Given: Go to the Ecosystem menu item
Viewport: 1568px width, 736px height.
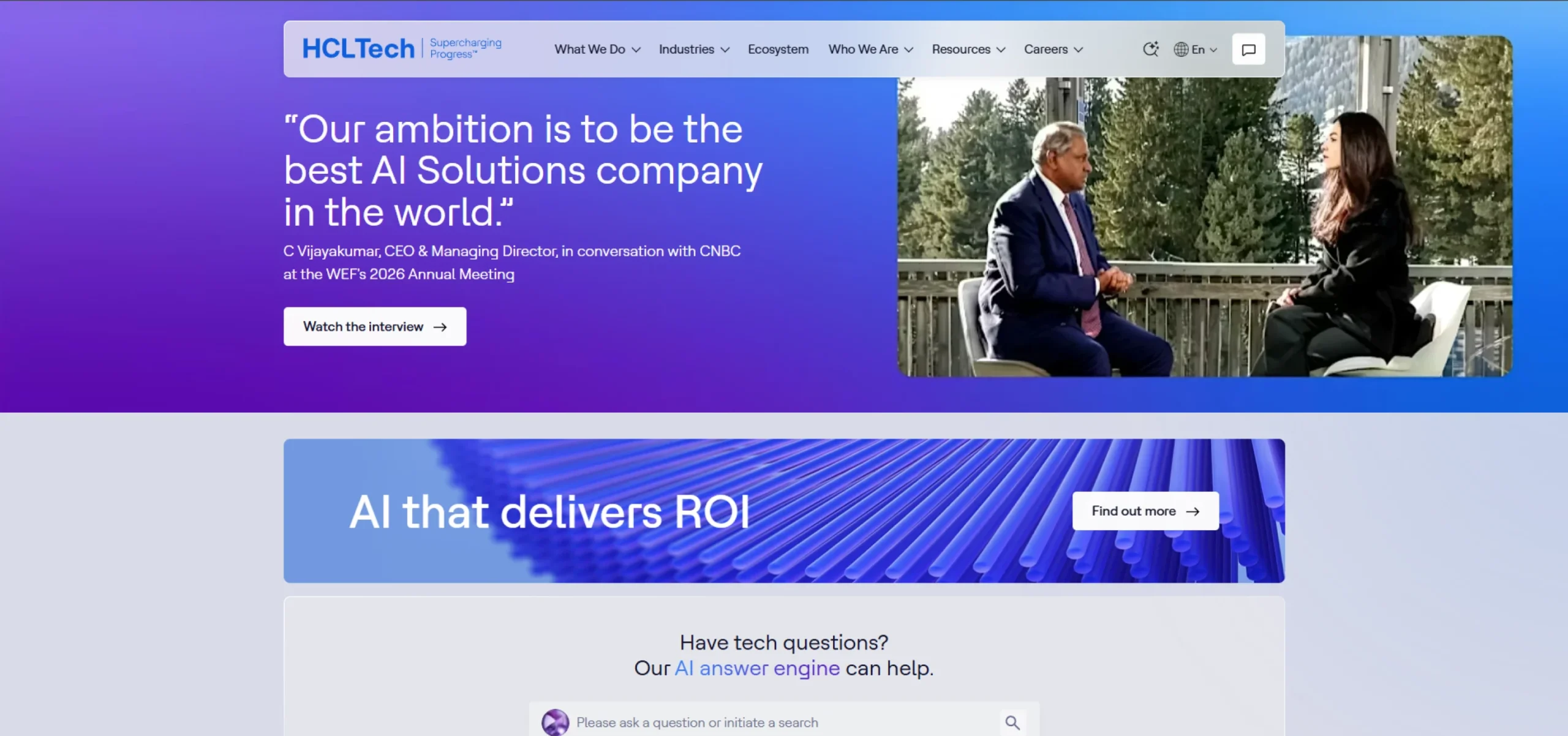Looking at the screenshot, I should pos(778,50).
